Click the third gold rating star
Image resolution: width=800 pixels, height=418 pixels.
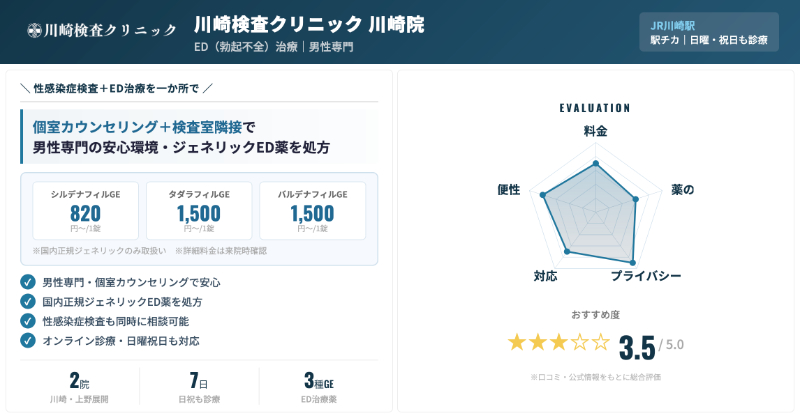click(x=559, y=342)
